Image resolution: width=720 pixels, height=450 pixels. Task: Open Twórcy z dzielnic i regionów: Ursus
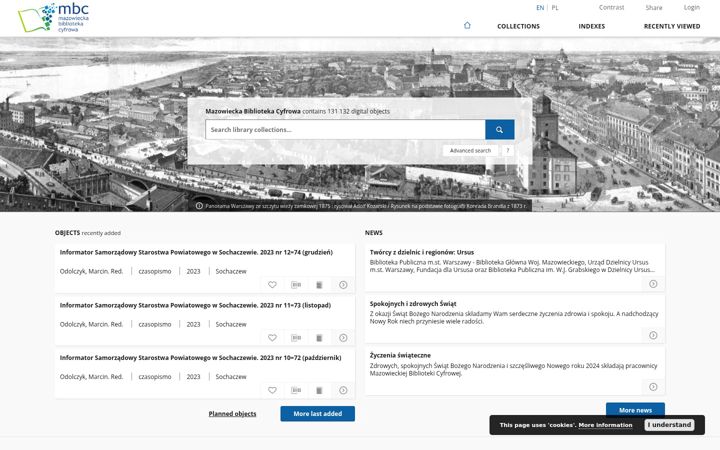pos(422,252)
